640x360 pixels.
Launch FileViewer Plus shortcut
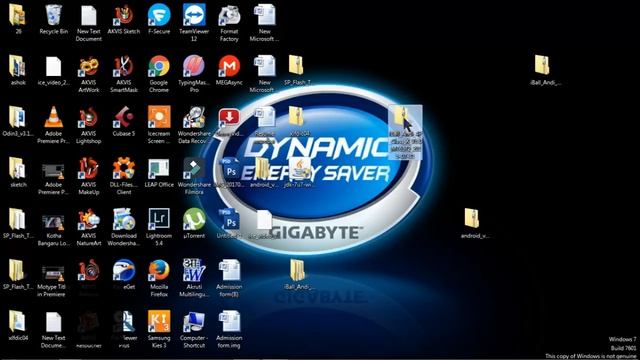pos(124,322)
